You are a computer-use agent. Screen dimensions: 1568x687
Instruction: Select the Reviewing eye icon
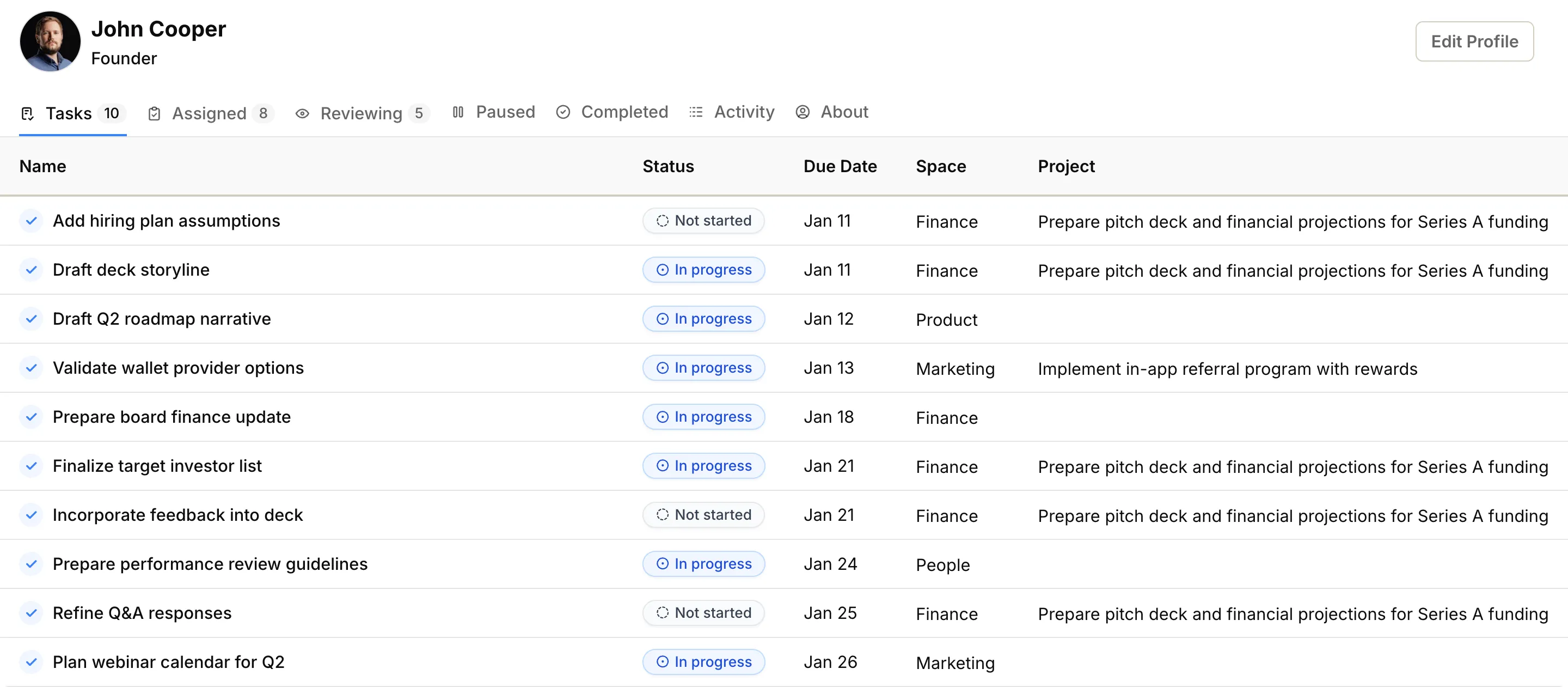coord(303,114)
